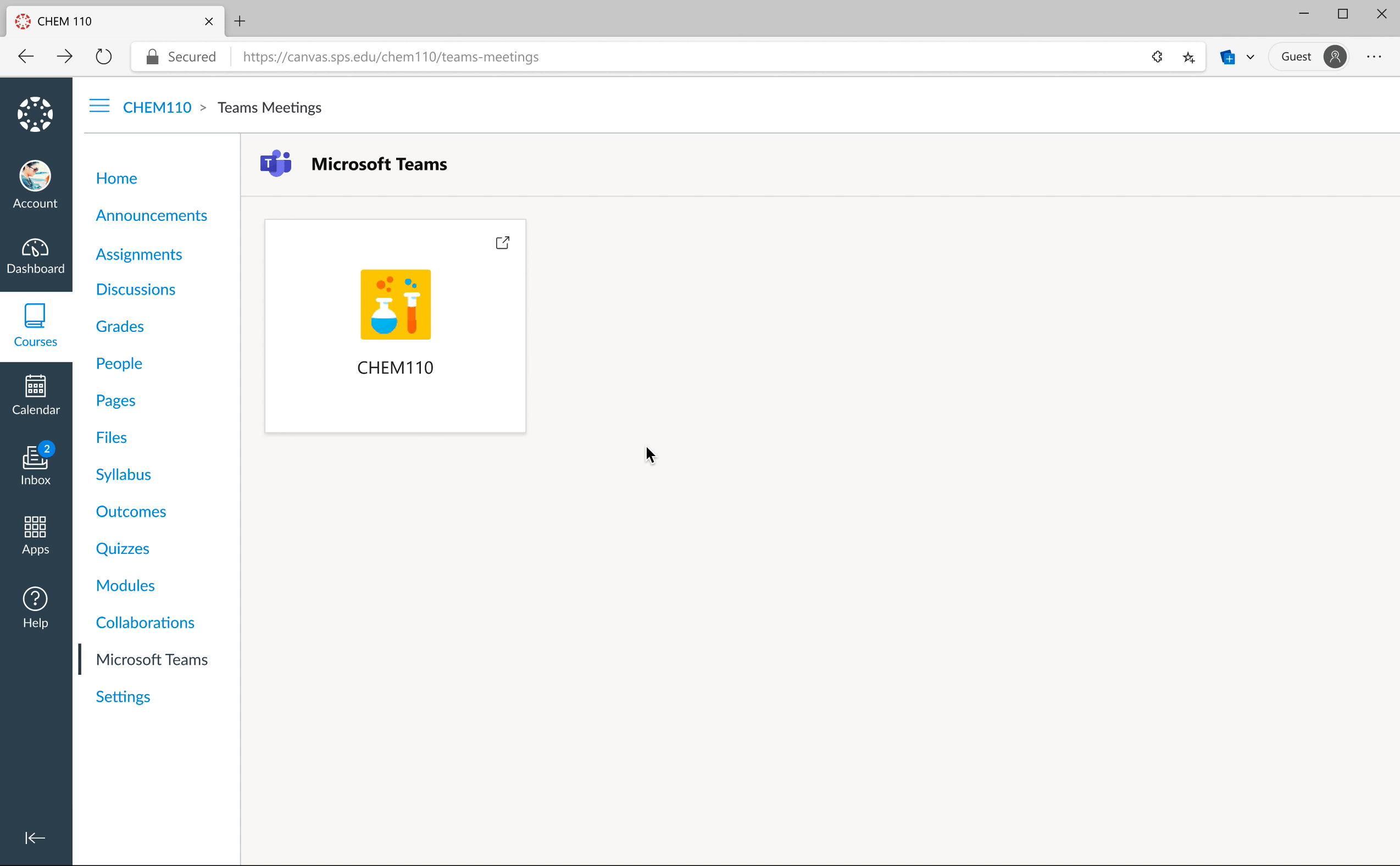Collapse the global navigation sidebar arrow
1400x866 pixels.
tap(35, 838)
